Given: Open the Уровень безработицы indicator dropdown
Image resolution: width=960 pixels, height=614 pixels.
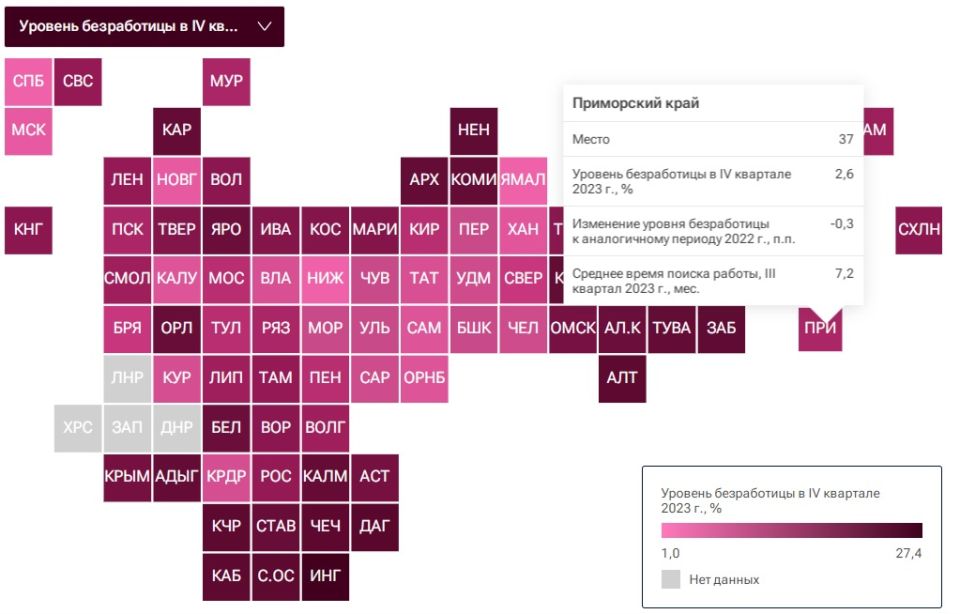Looking at the screenshot, I should coord(144,27).
